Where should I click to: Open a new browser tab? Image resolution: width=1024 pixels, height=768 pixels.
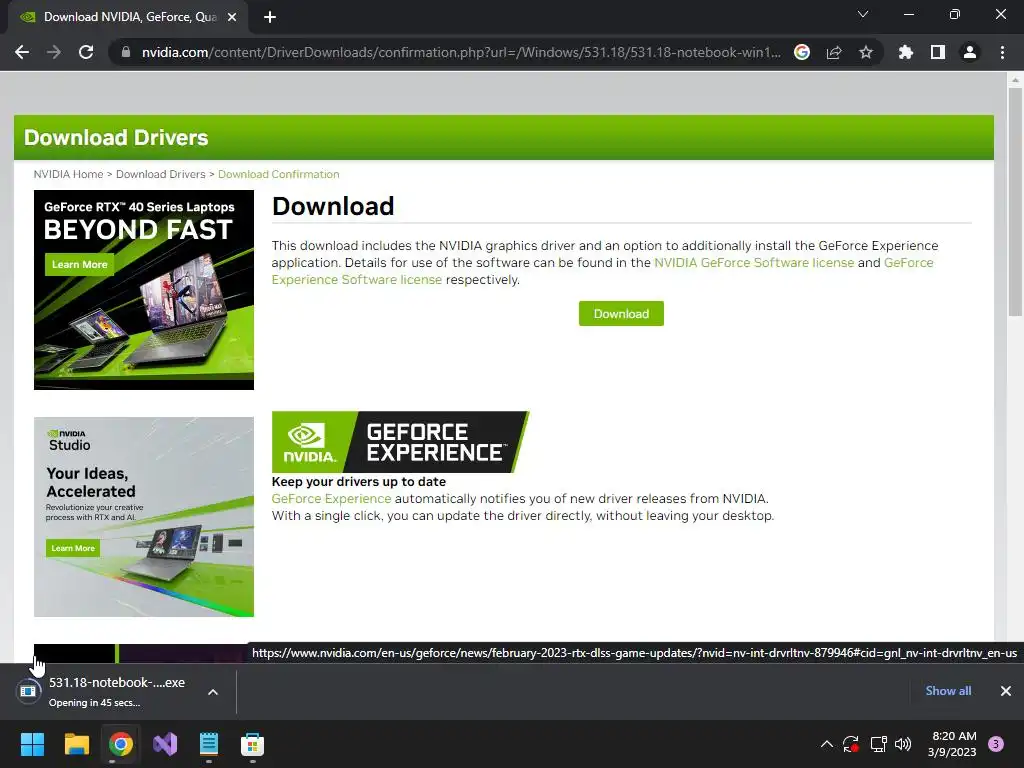tap(270, 17)
